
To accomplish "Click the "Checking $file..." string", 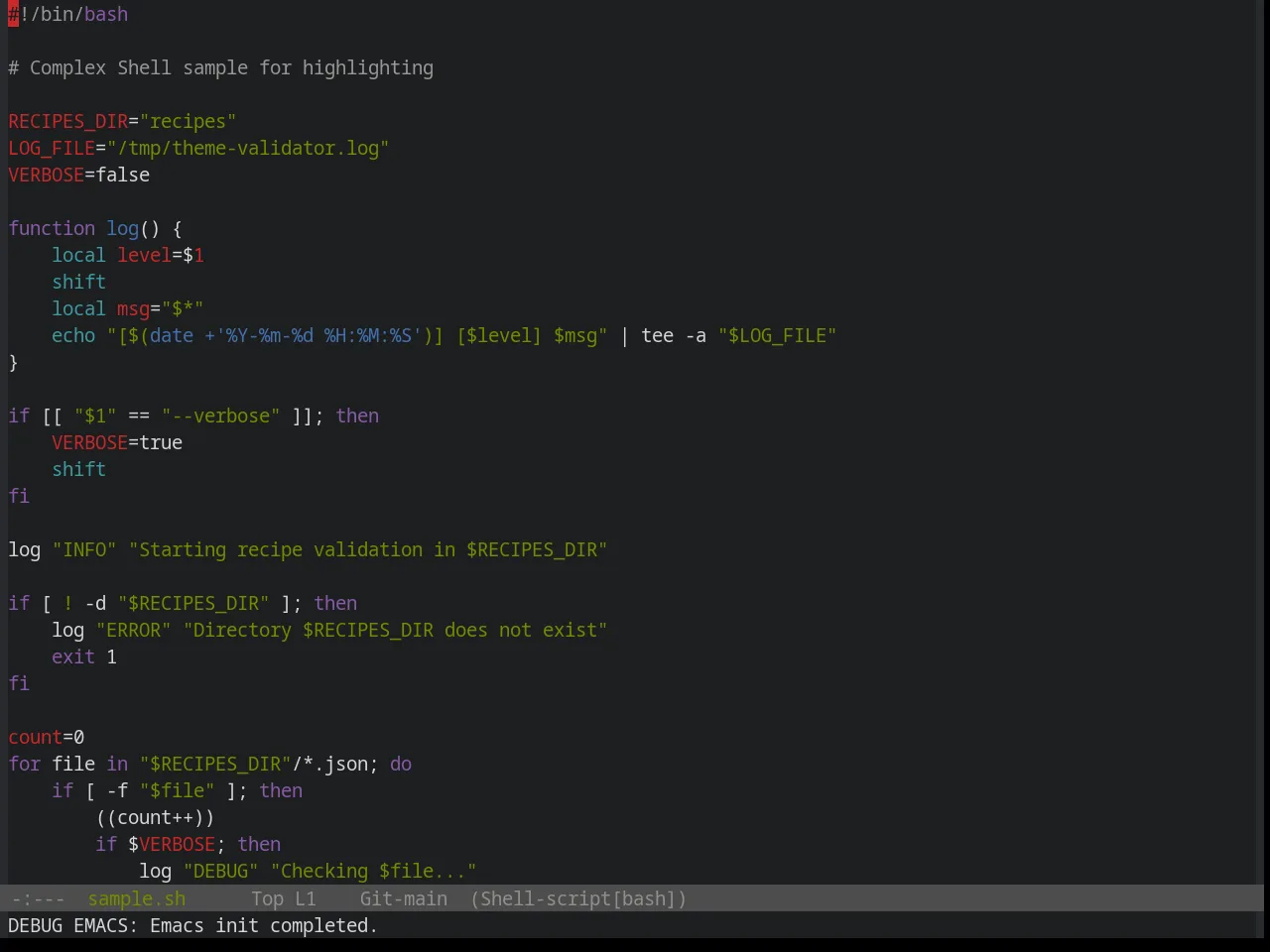I will tap(373, 871).
